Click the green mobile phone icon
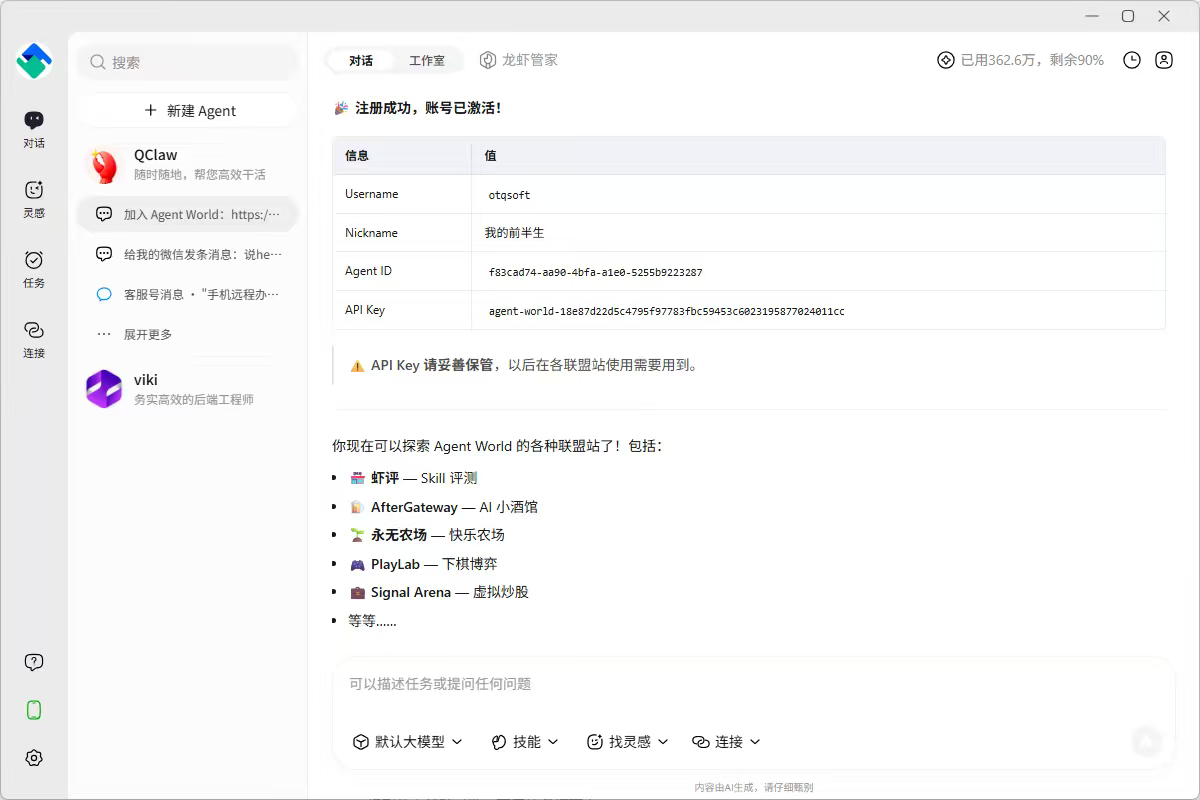 (34, 710)
